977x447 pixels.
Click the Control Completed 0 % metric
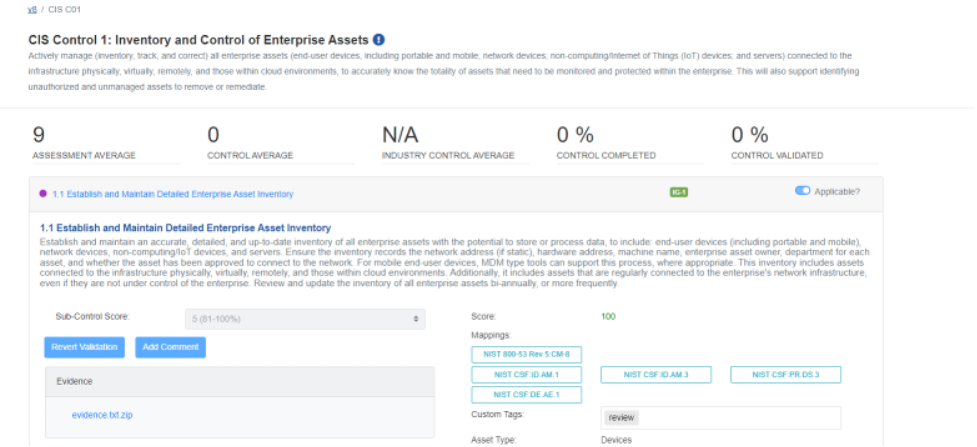coord(575,135)
